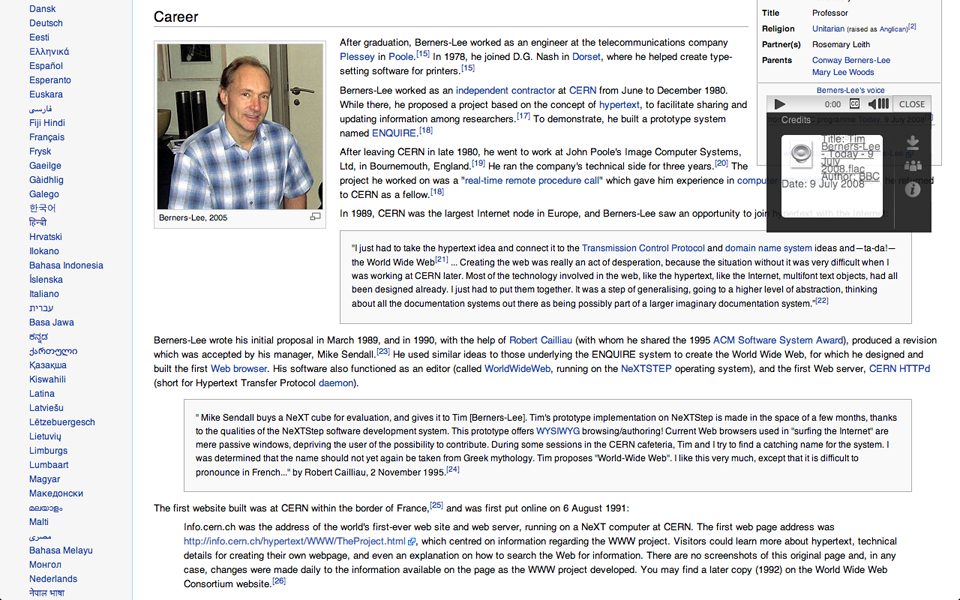The image size is (960, 600).
Task: Select Français in the languages sidebar
Action: pos(46,137)
